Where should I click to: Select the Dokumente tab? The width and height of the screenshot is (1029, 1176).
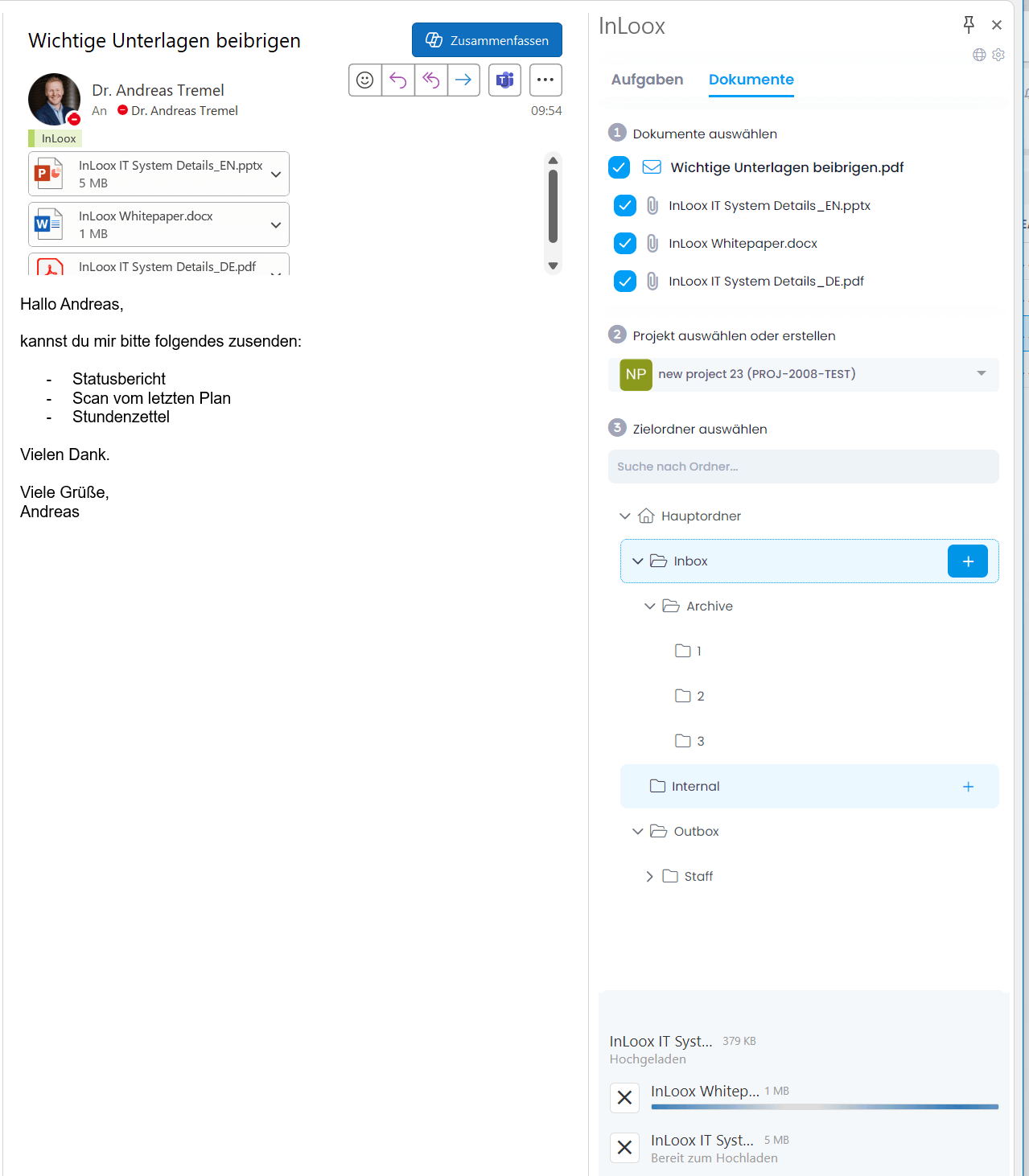pyautogui.click(x=751, y=80)
